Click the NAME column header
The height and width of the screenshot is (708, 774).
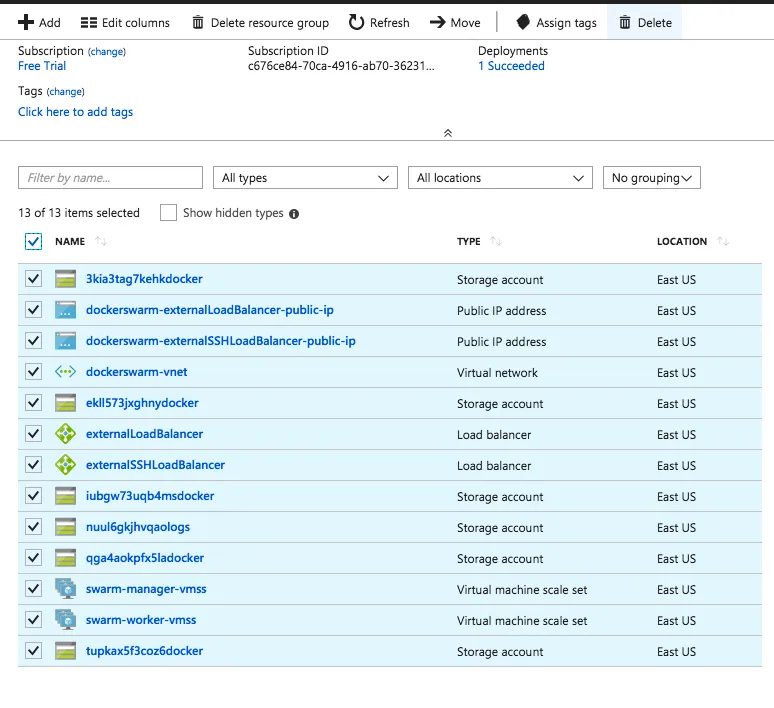point(70,241)
